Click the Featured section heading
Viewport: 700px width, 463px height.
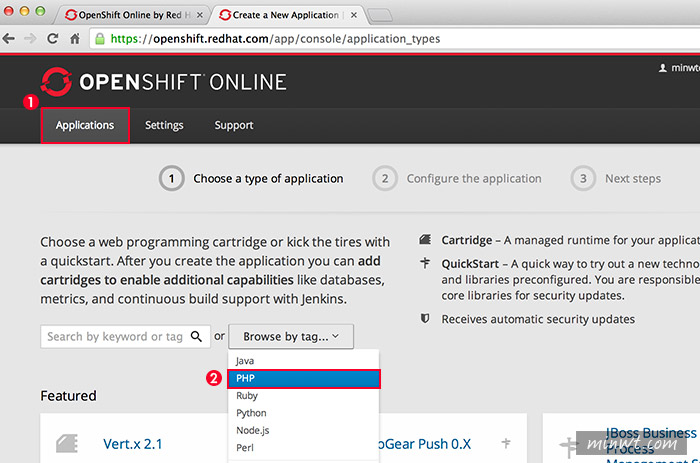68,396
